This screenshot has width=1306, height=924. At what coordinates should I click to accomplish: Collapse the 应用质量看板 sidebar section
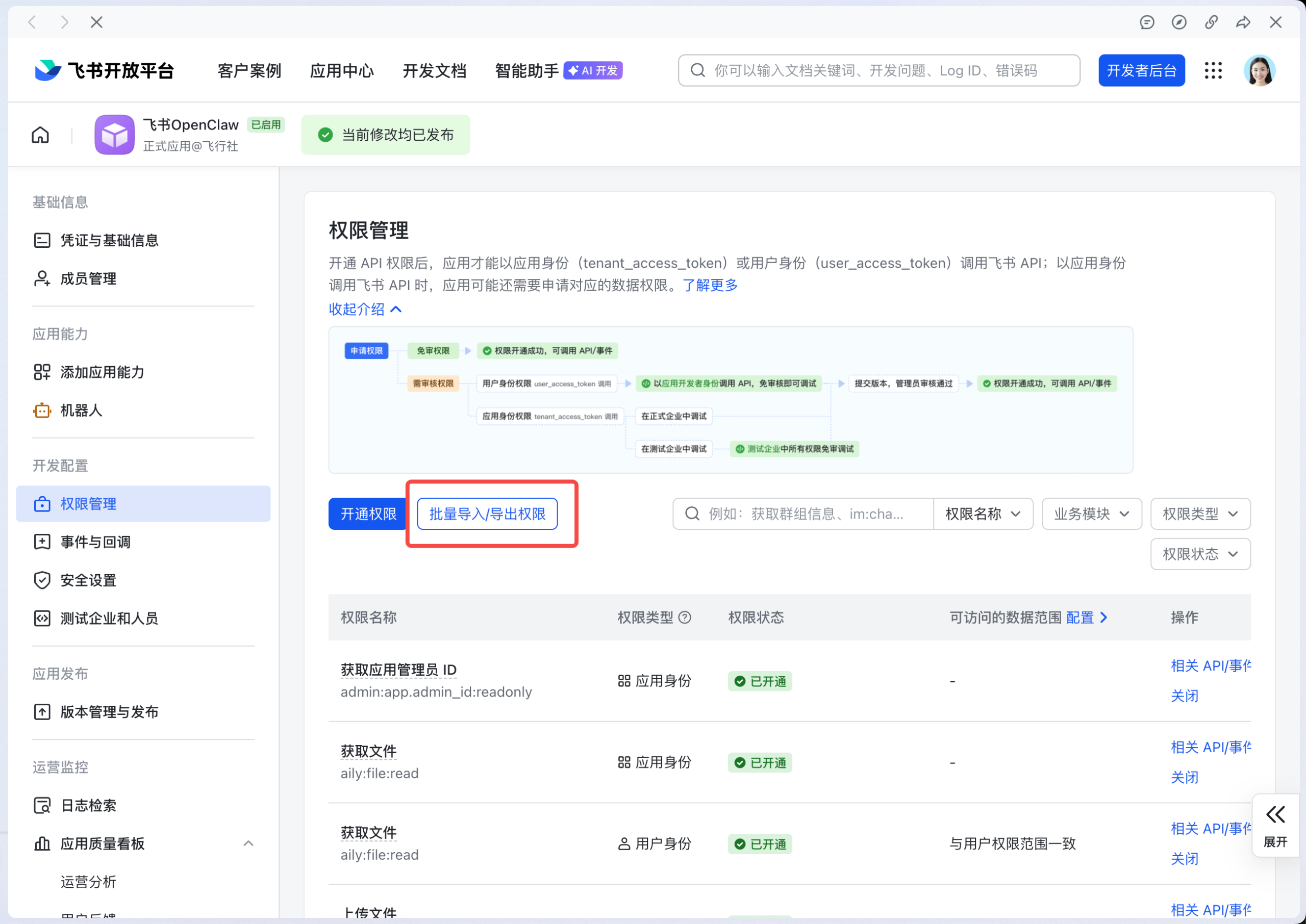(247, 843)
